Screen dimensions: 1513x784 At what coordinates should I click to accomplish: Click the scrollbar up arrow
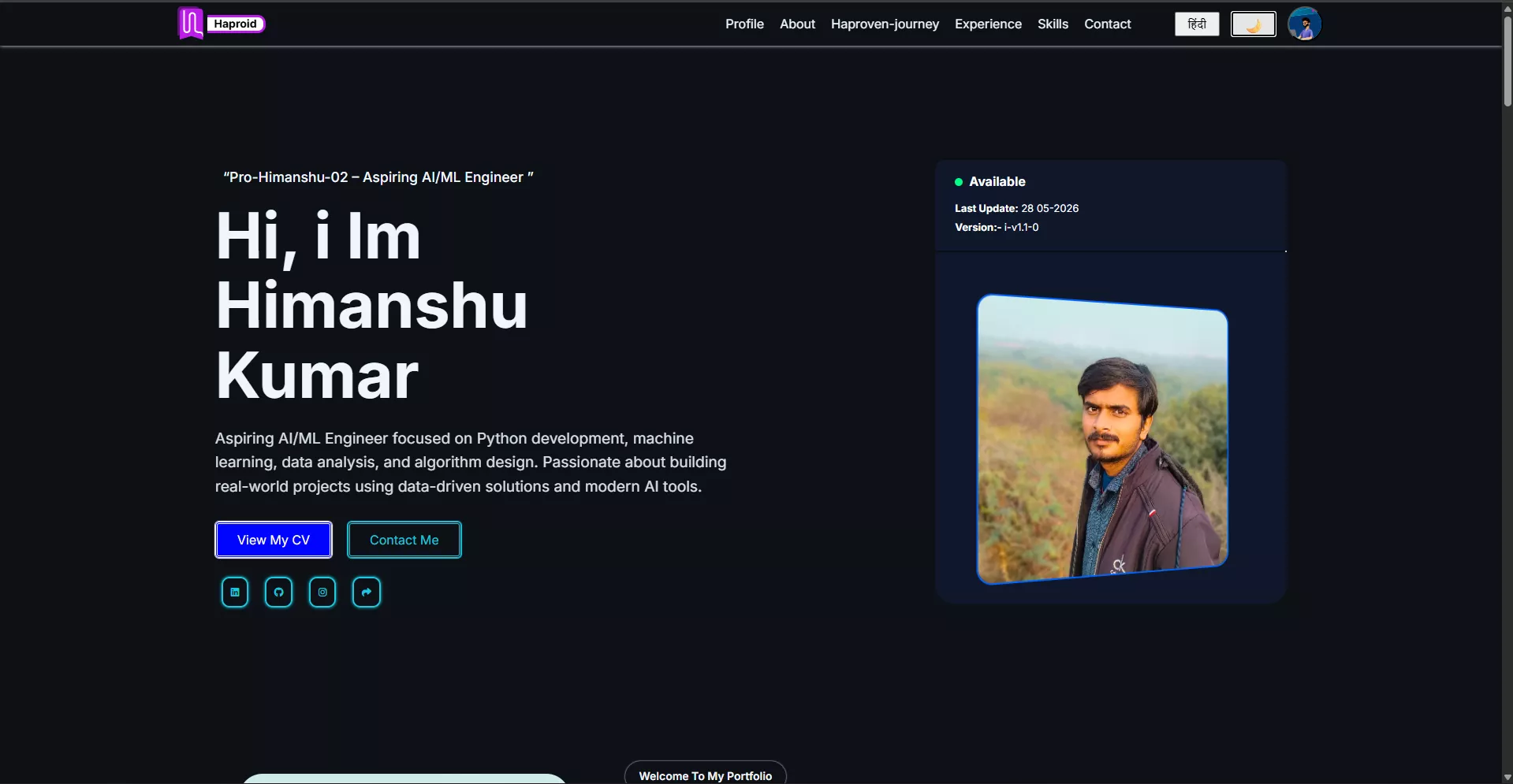pyautogui.click(x=1507, y=7)
